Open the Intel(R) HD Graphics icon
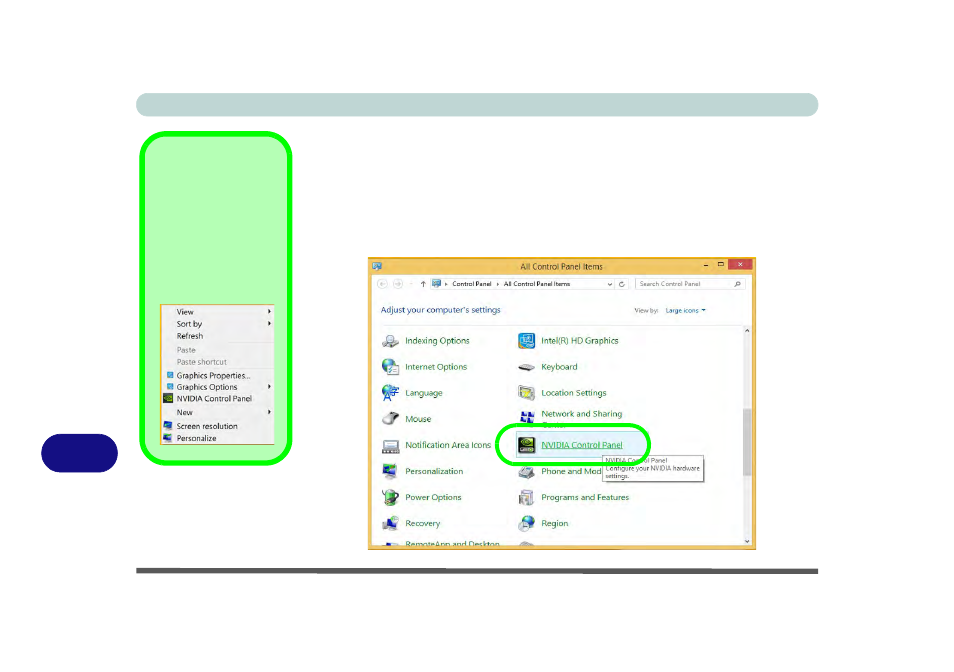This screenshot has width=954, height=672. (526, 341)
